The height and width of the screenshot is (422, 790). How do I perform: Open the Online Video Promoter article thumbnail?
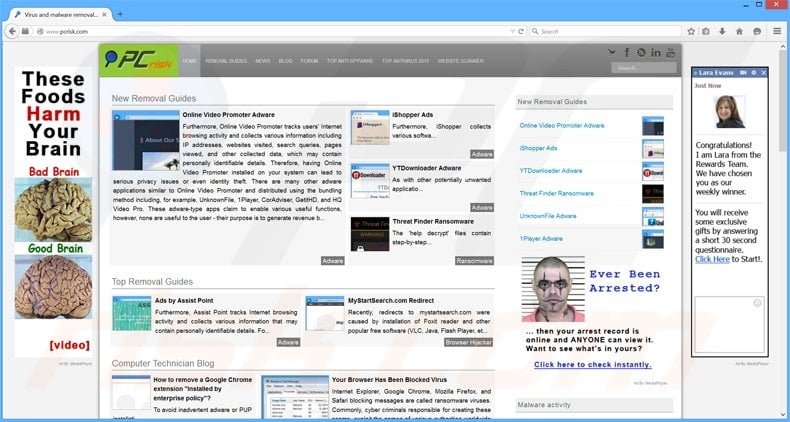point(146,140)
